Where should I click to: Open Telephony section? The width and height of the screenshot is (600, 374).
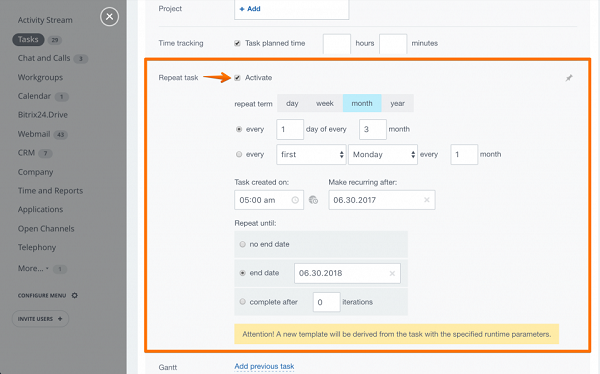click(37, 247)
